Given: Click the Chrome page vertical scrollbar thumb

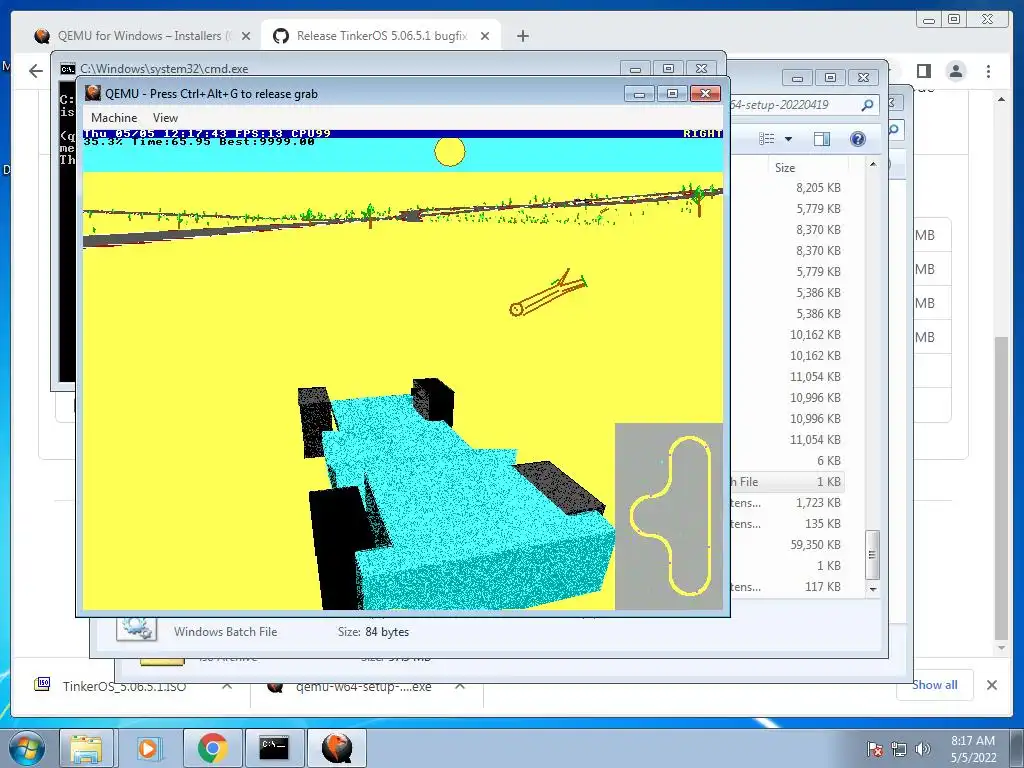Looking at the screenshot, I should [x=1001, y=487].
